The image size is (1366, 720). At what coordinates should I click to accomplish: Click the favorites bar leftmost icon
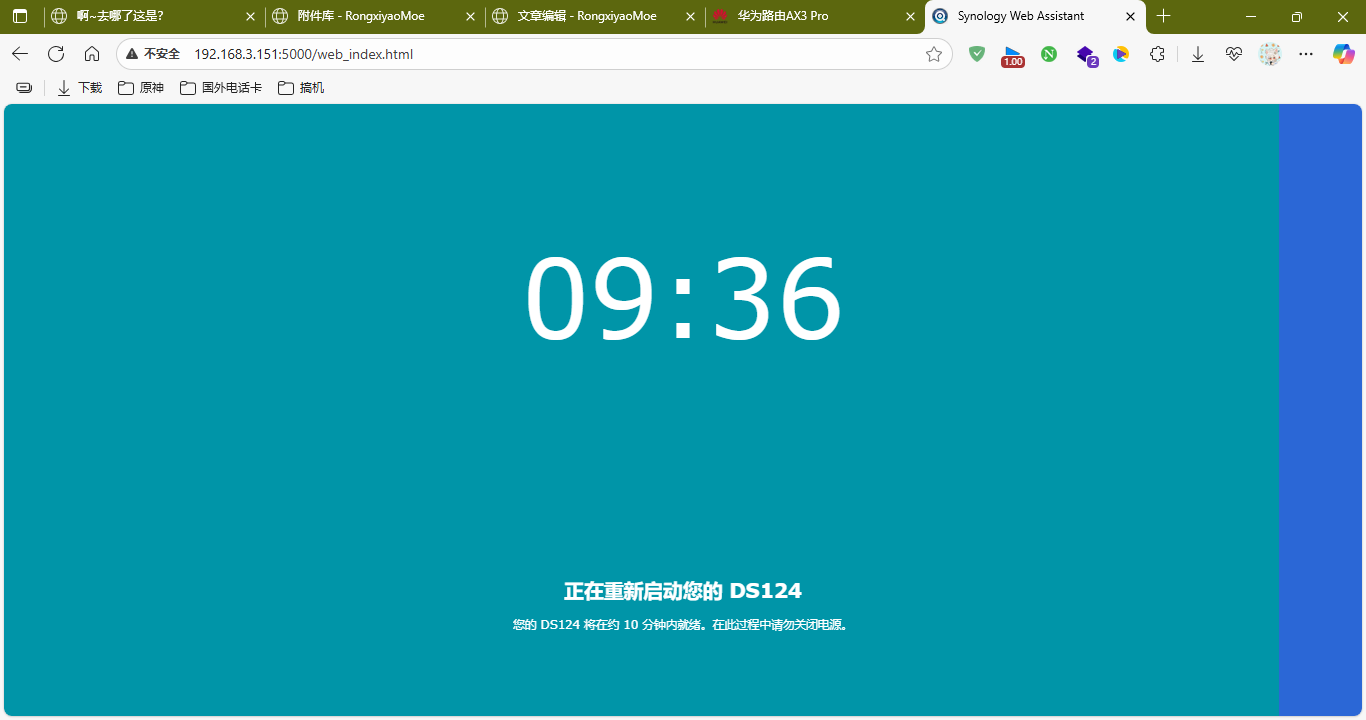[24, 88]
